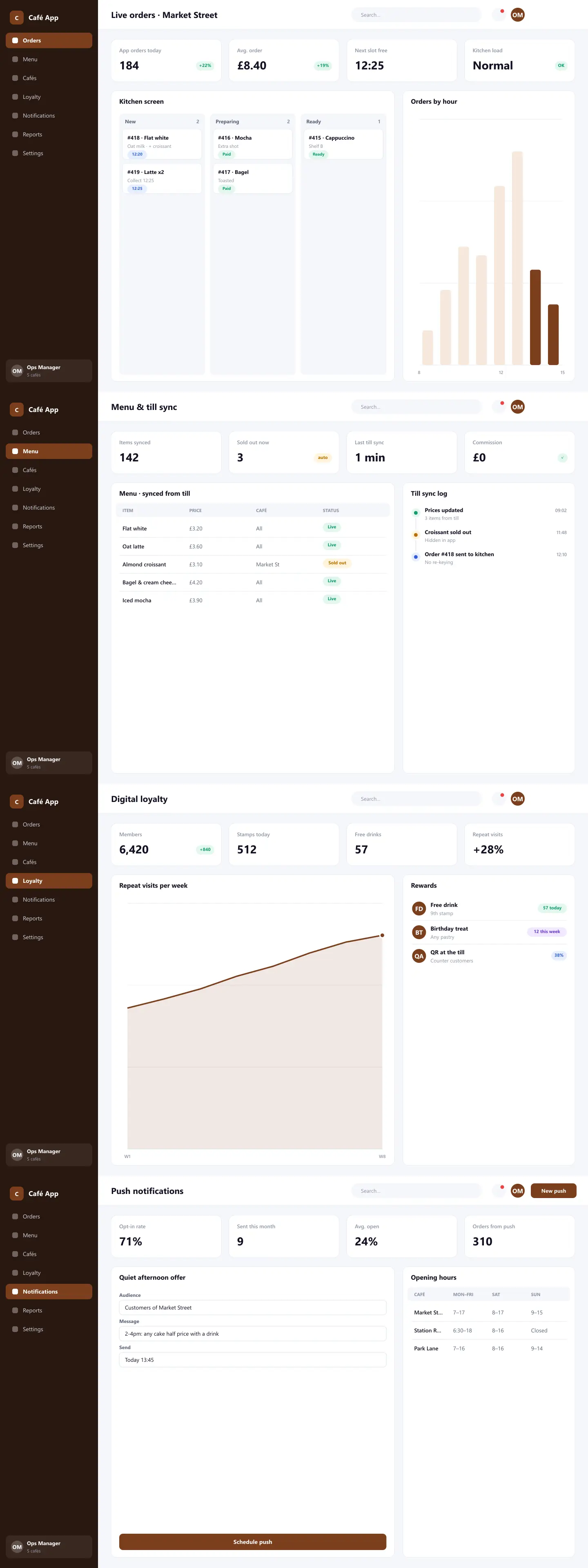Open the Ops Manager profile card in the Push notifications sidebar

(49, 1547)
